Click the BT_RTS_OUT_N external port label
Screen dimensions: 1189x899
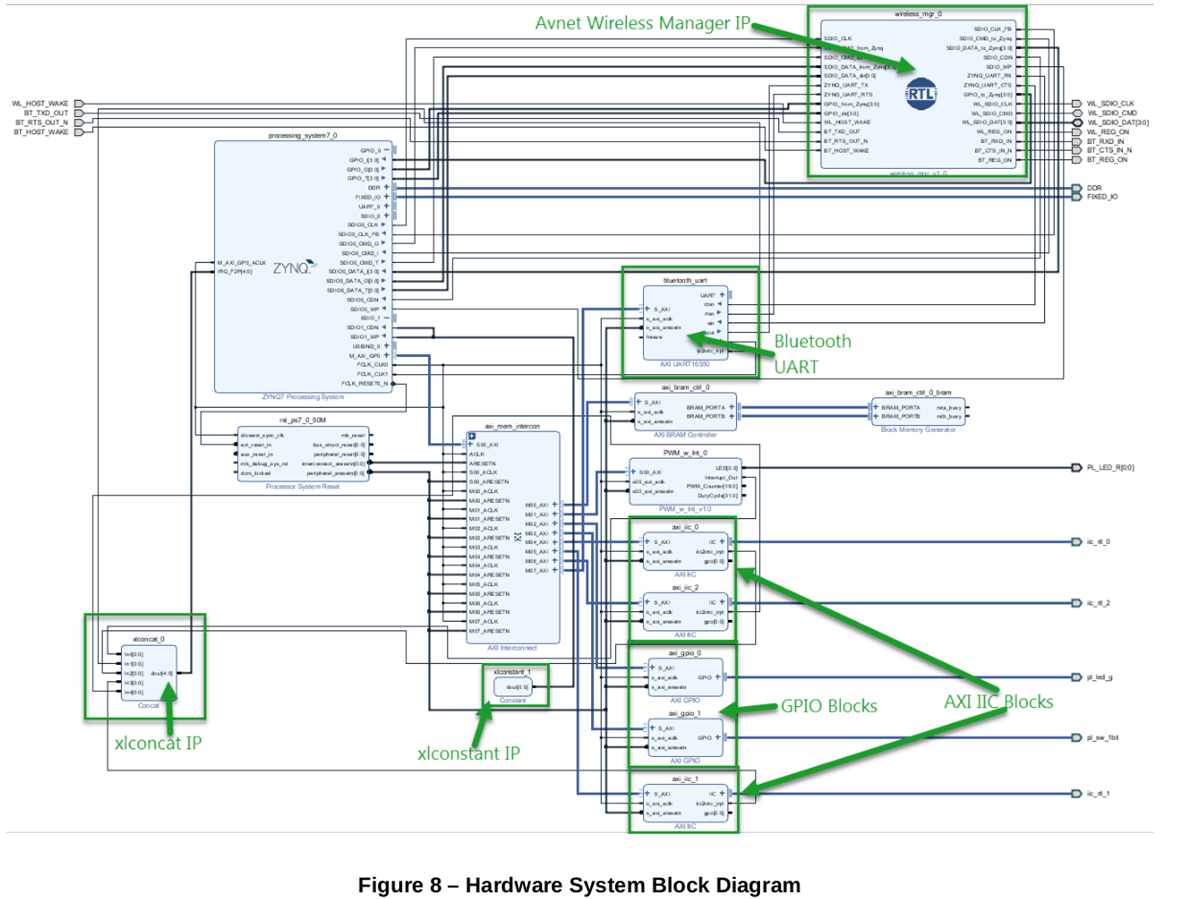42,122
